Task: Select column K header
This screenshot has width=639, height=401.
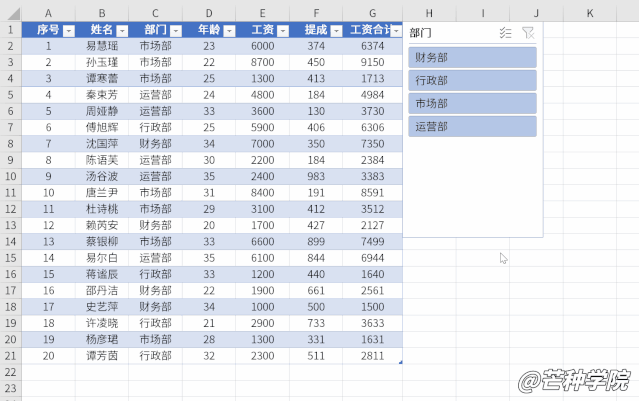Action: click(x=589, y=13)
